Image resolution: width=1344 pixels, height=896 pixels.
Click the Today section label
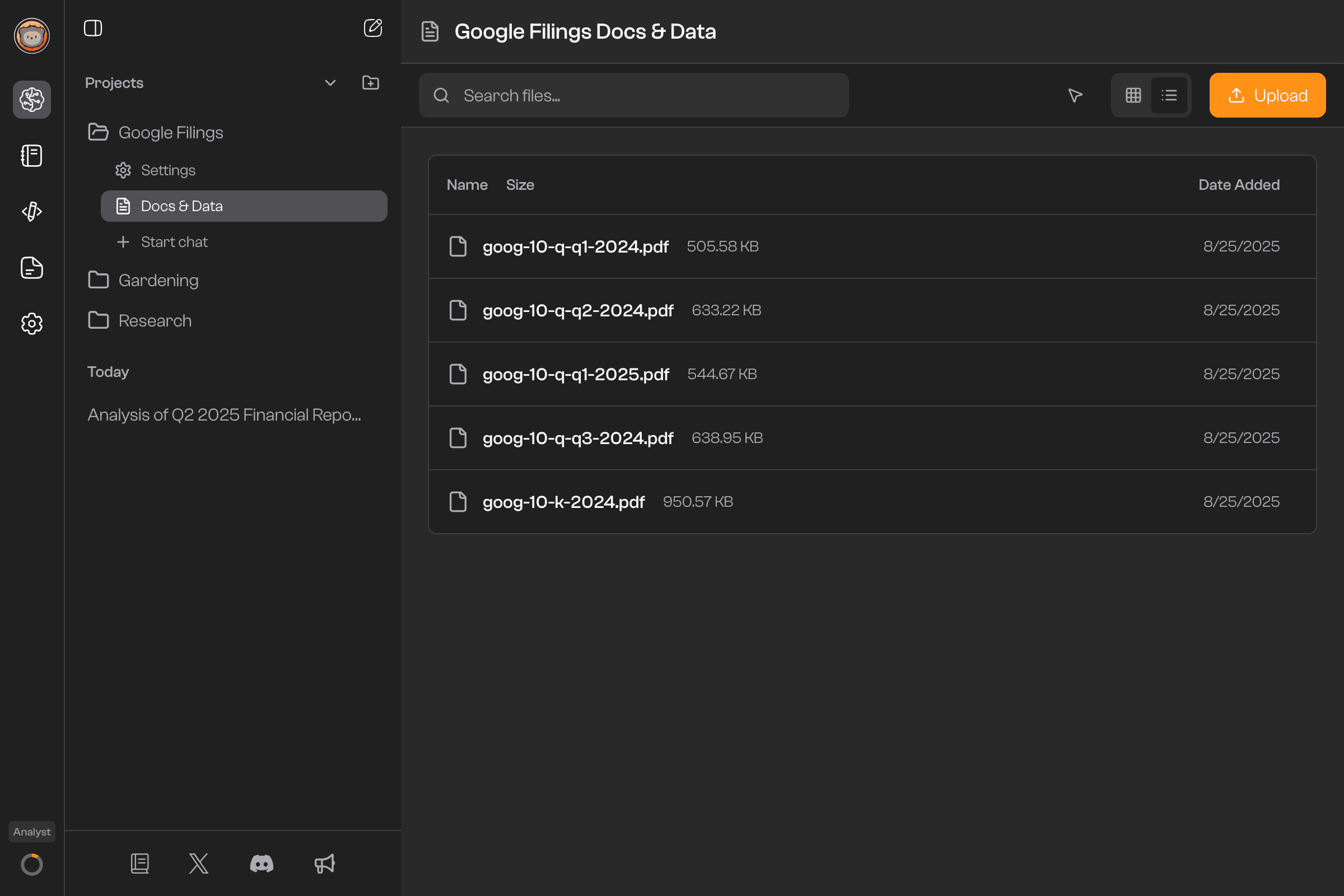(x=108, y=372)
